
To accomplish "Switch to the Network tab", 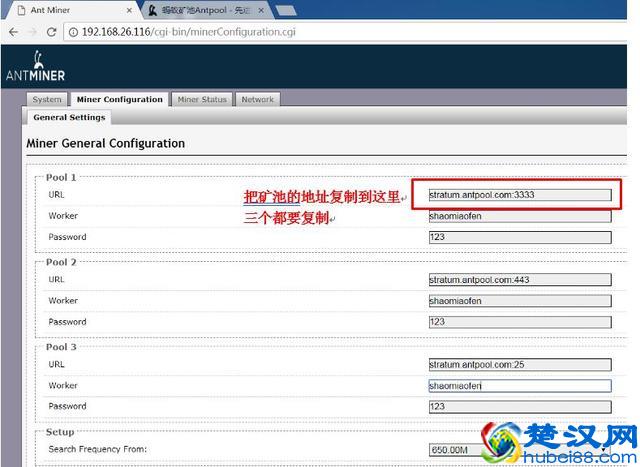I will [x=257, y=100].
